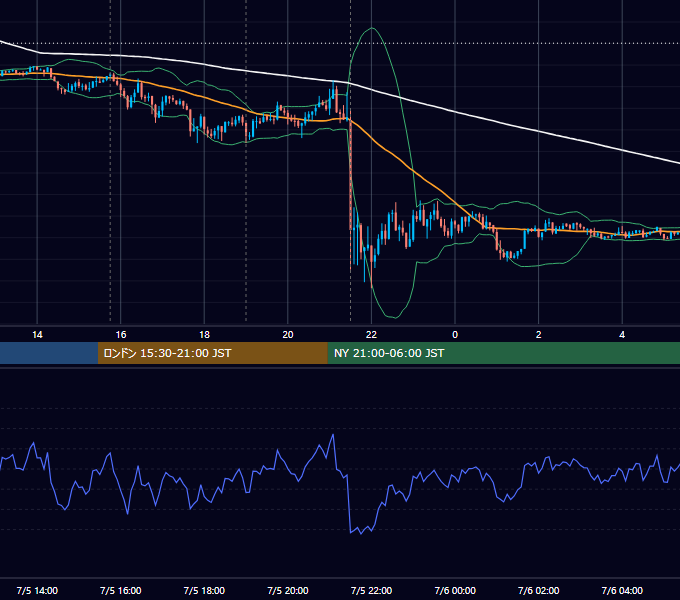Click the 0 hour label on price chart axis

click(455, 335)
